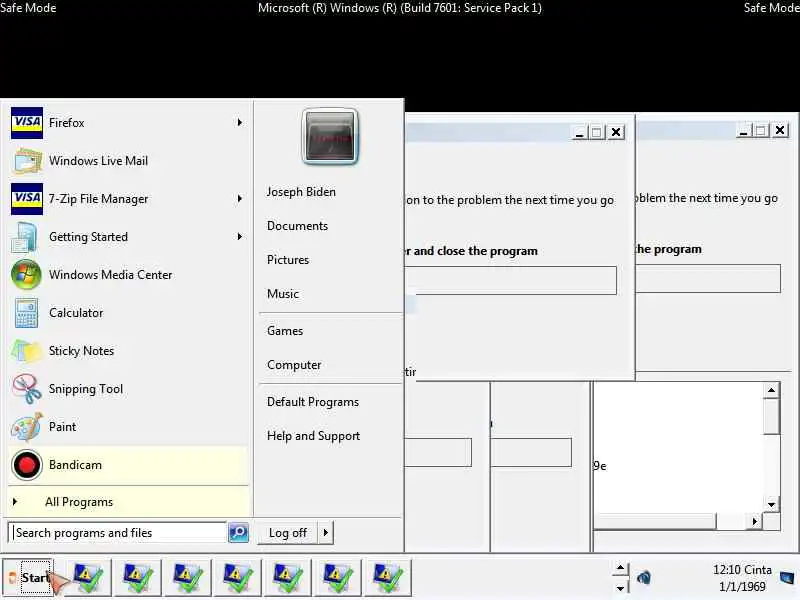
Task: Open Sticky Notes
Action: pyautogui.click(x=128, y=351)
